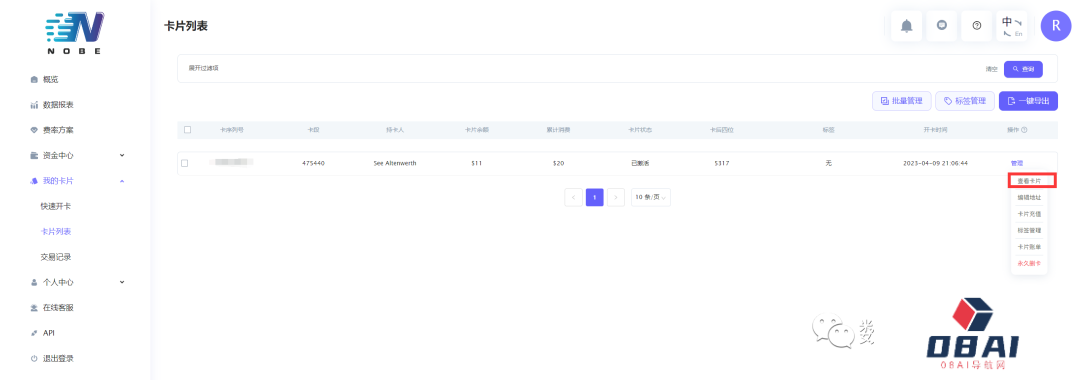Select 卡片列表 submenu item
This screenshot has width=1080, height=380.
56,232
